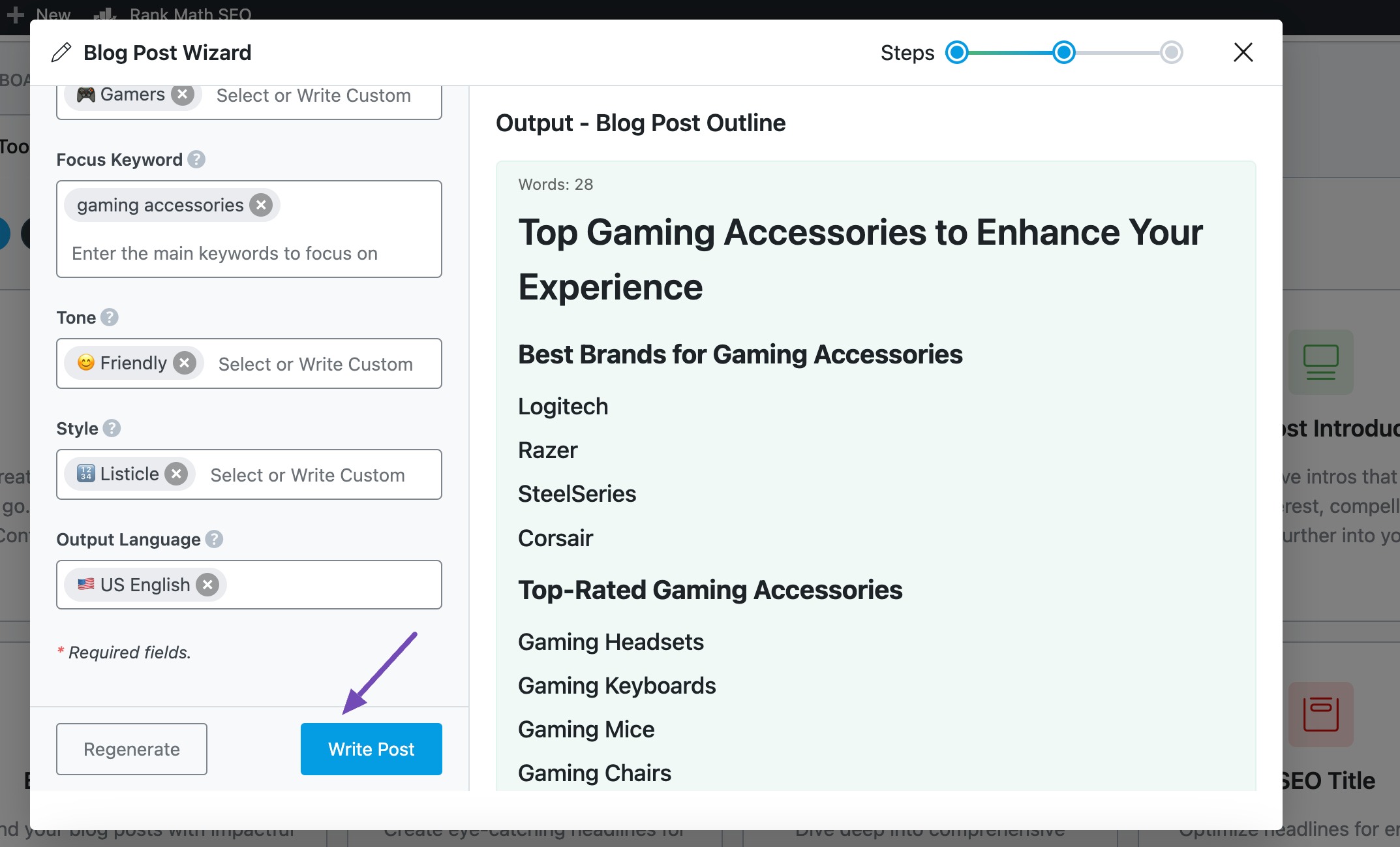
Task: Click Regenerate button for new outline
Action: pos(132,748)
